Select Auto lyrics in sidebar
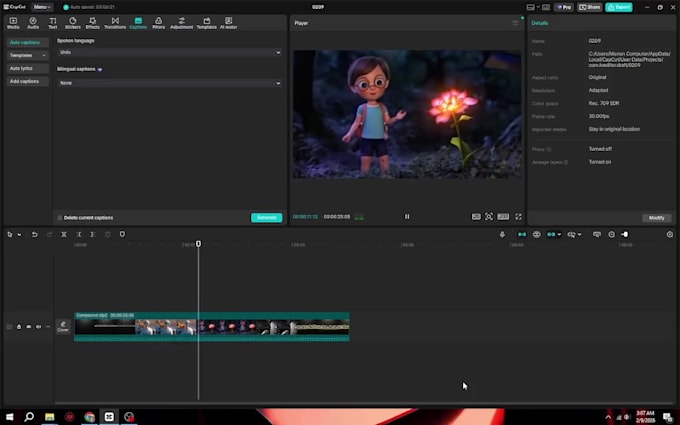Viewport: 680px width, 425px height. click(x=27, y=69)
